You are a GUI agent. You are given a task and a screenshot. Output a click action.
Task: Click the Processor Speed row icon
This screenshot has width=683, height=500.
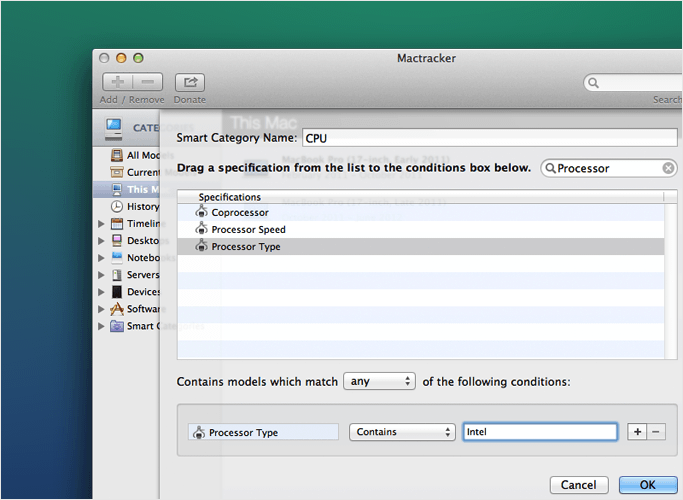[x=201, y=229]
